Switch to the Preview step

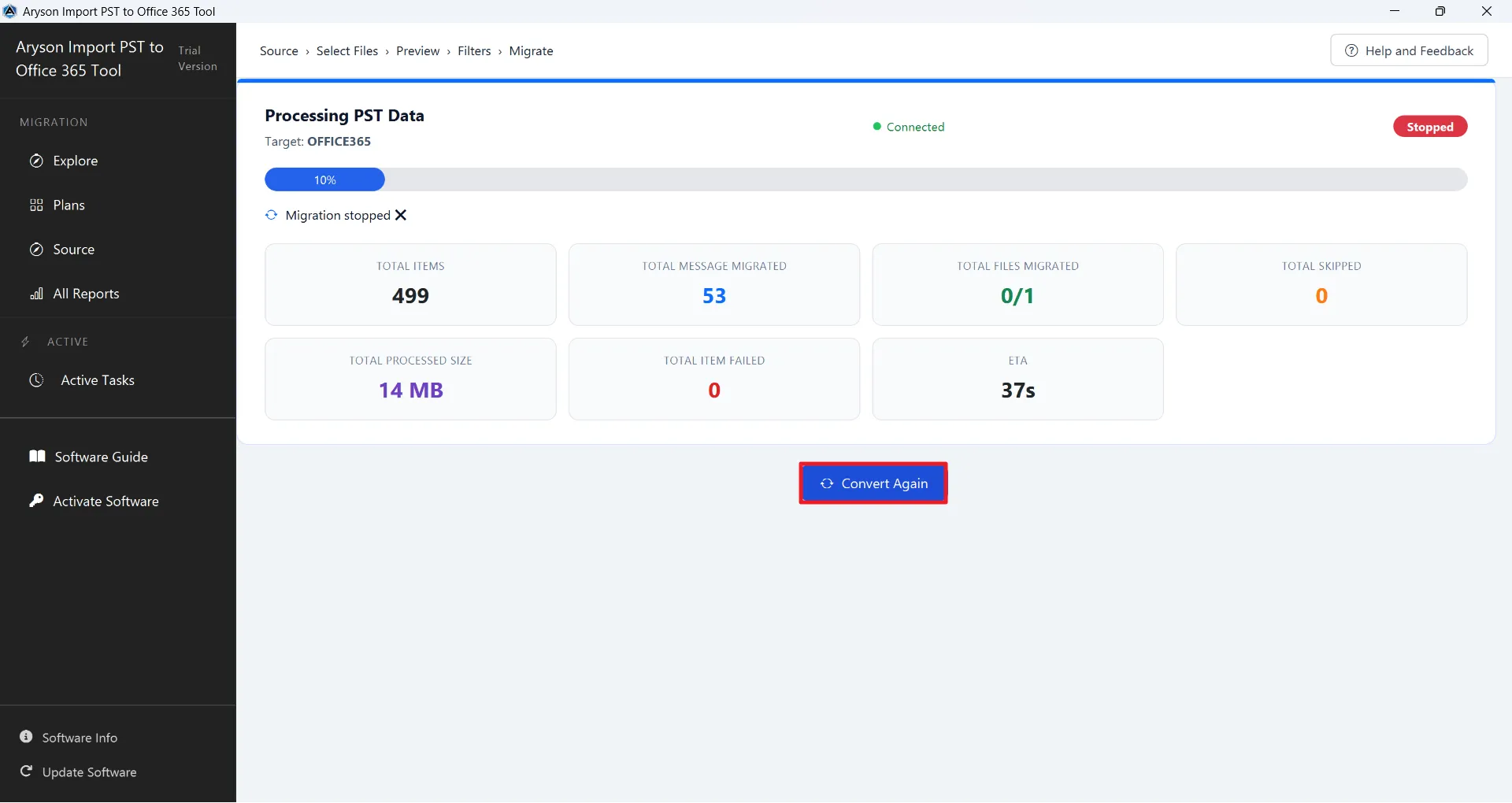tap(418, 50)
